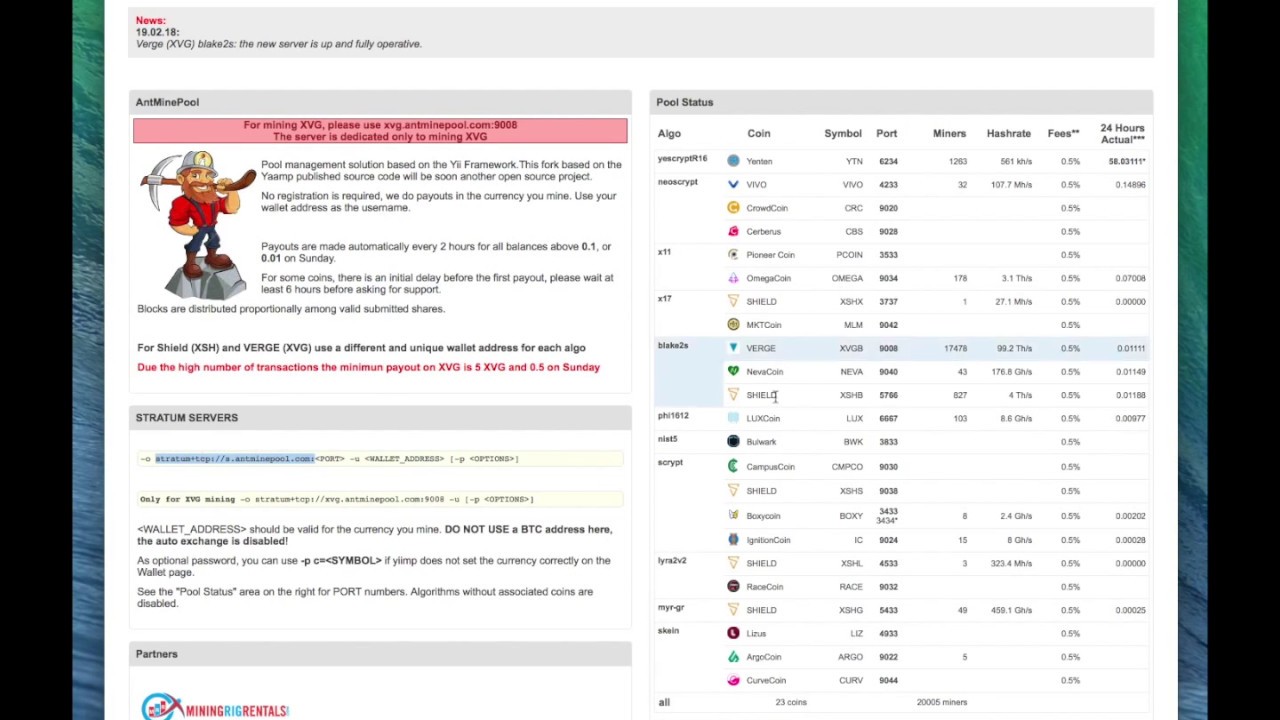Click the Hashrate column header
The image size is (1280, 720).
(x=1008, y=133)
